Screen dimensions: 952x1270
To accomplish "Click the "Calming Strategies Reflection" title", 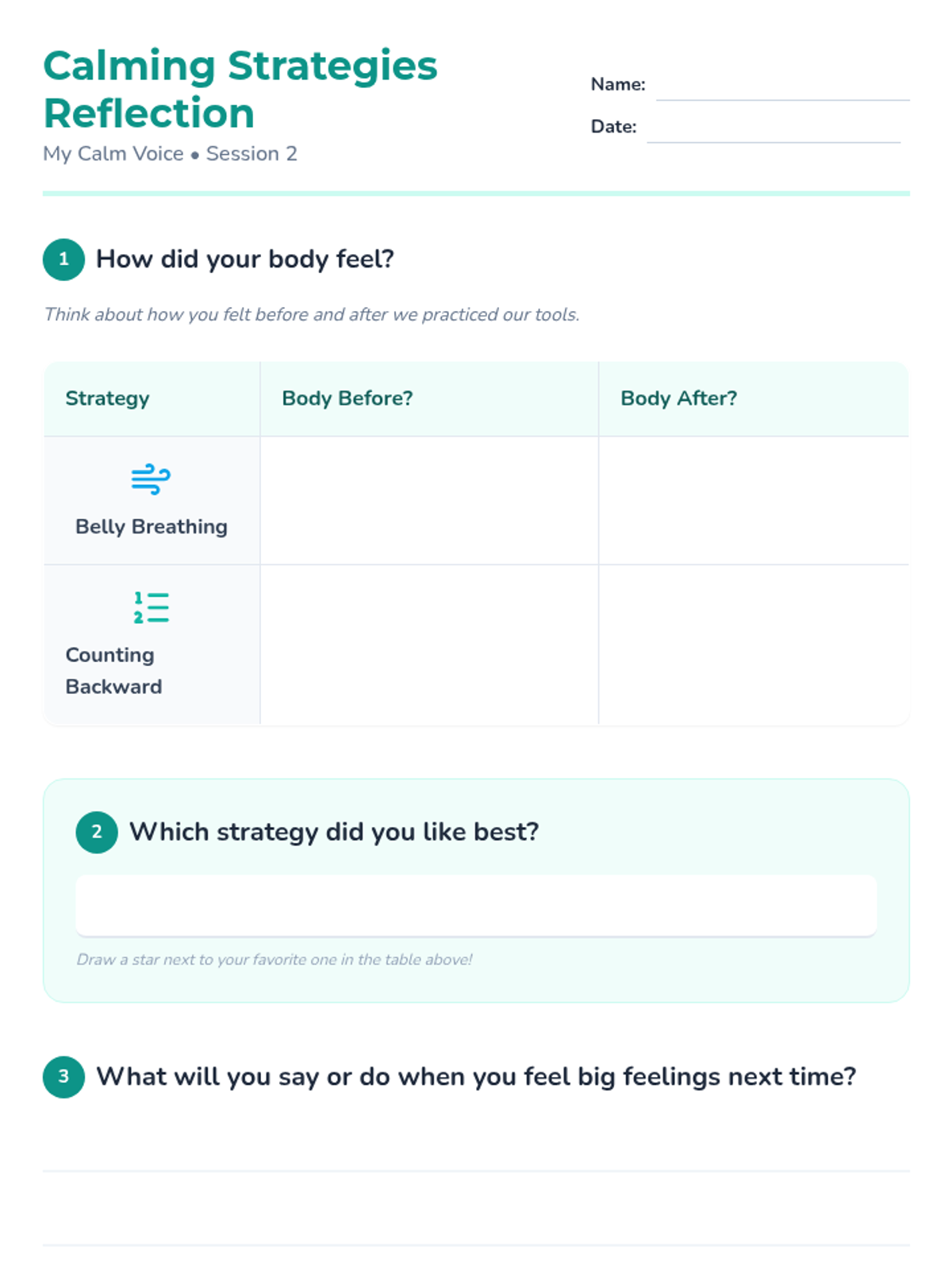I will pyautogui.click(x=240, y=89).
